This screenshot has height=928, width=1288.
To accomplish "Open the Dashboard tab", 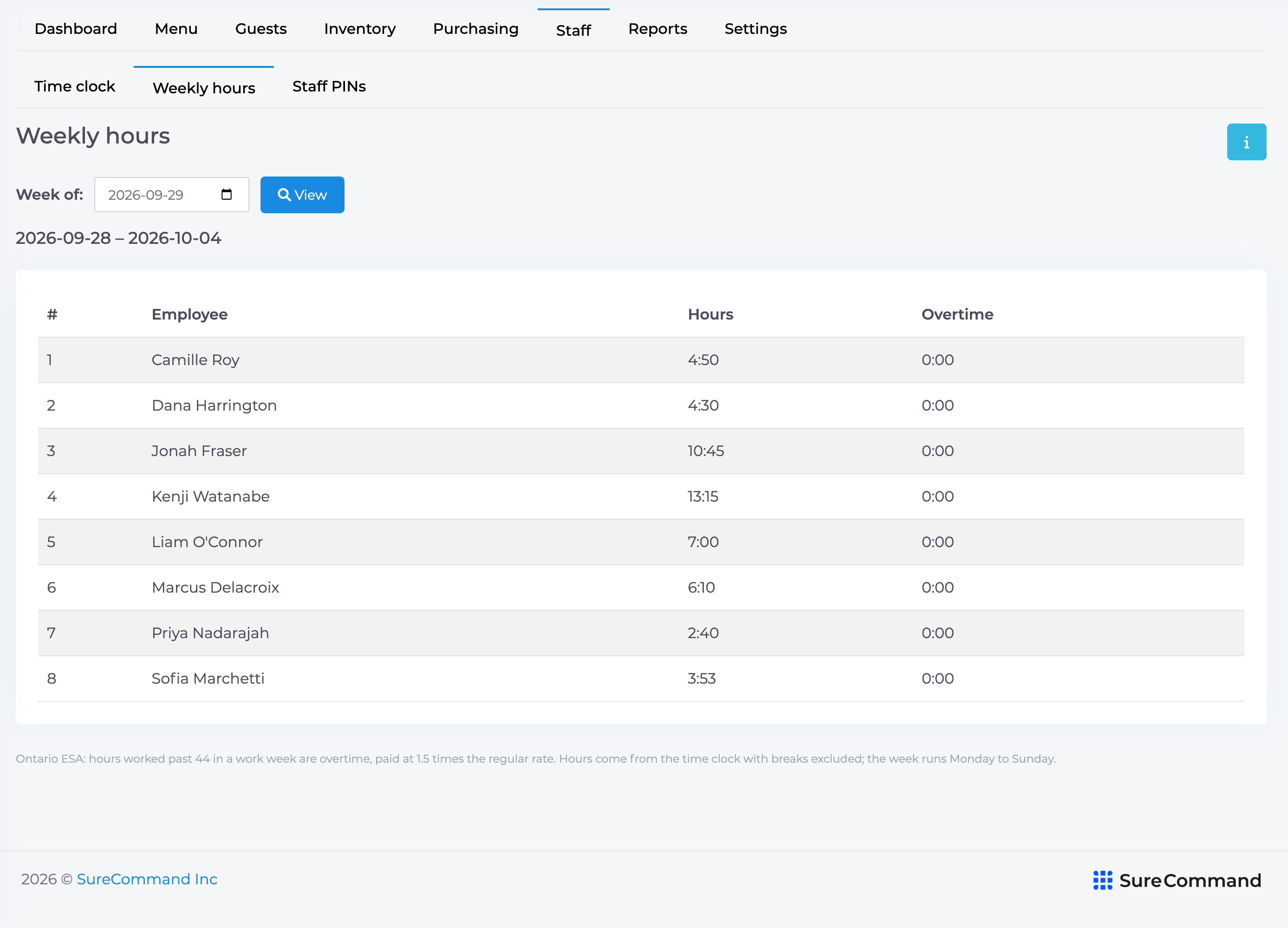I will click(76, 29).
